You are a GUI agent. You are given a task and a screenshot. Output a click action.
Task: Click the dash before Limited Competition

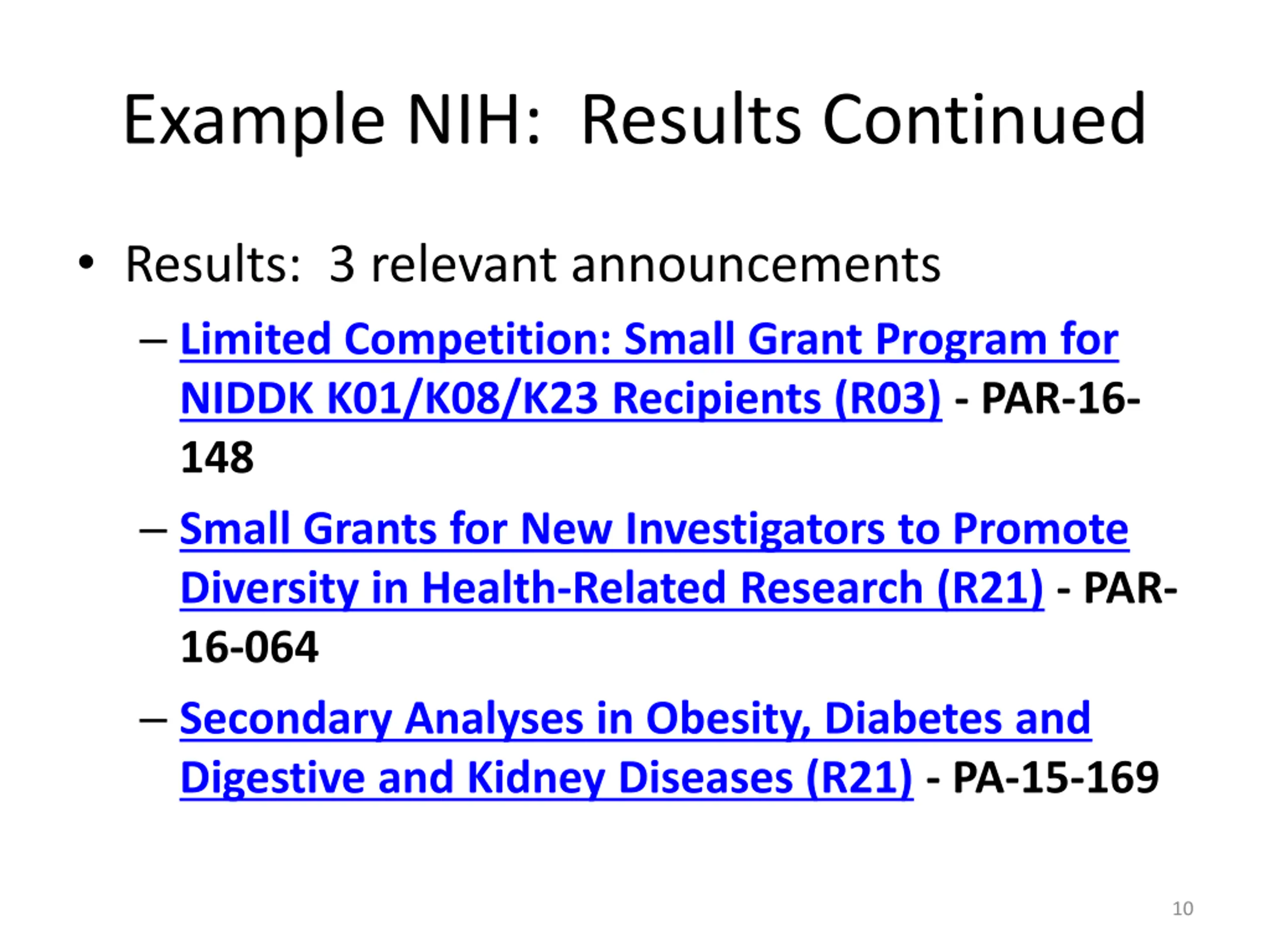point(153,341)
